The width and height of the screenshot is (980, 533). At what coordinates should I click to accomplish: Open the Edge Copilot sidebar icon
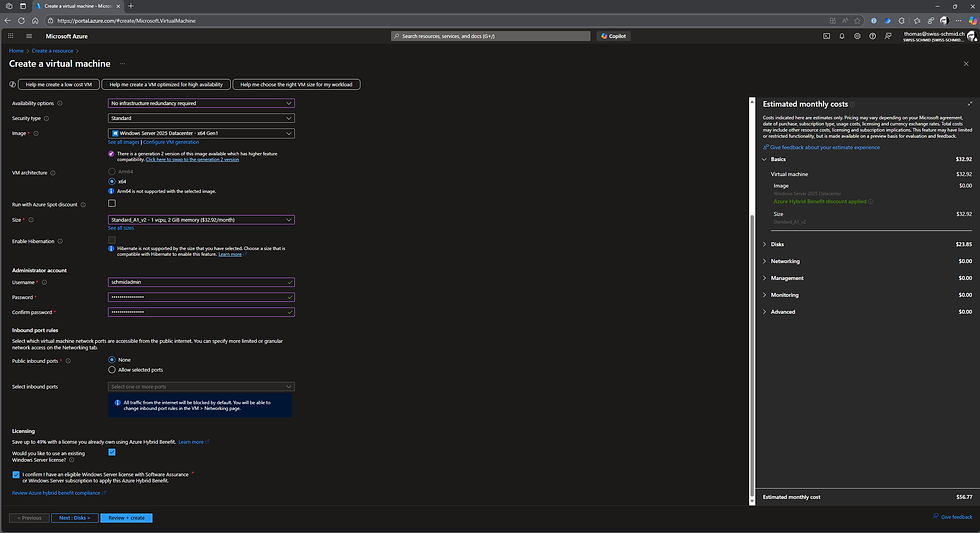pyautogui.click(x=973, y=21)
